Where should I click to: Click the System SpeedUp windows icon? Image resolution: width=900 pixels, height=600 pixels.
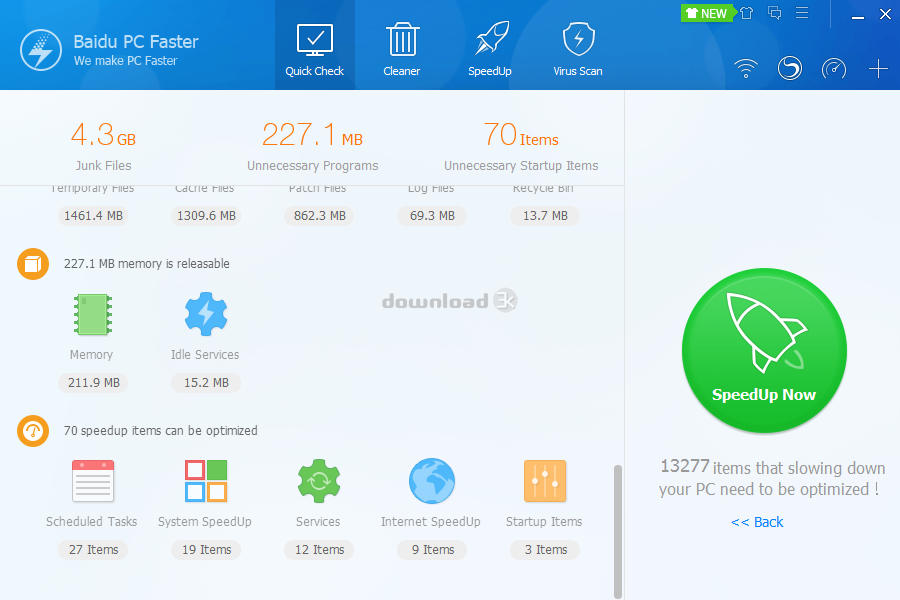(206, 481)
